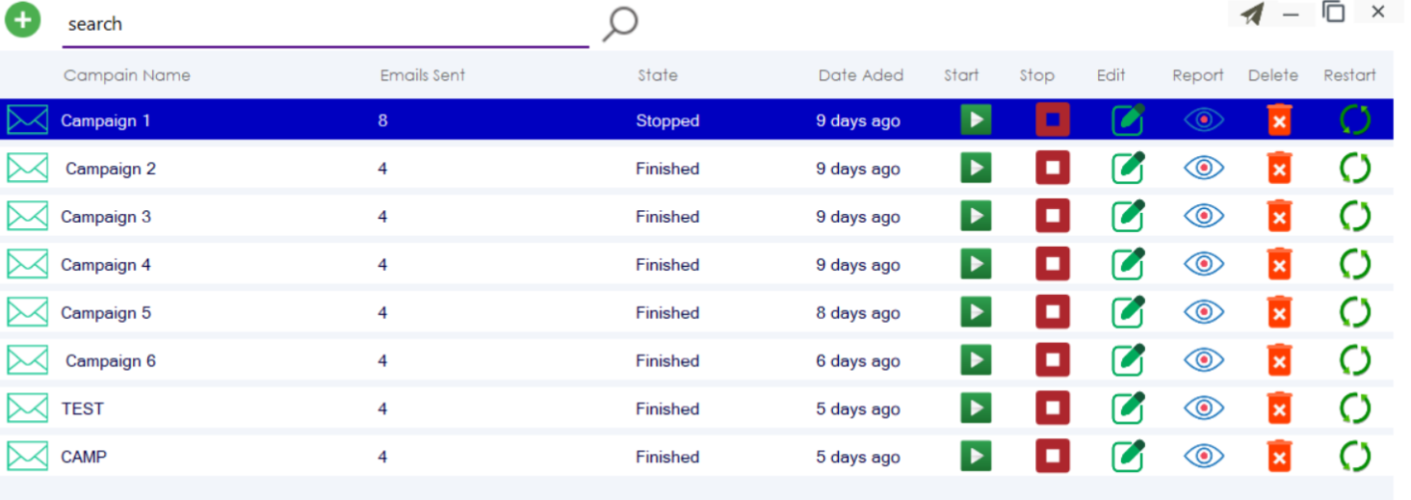Click the paper plane send icon

pyautogui.click(x=1252, y=14)
